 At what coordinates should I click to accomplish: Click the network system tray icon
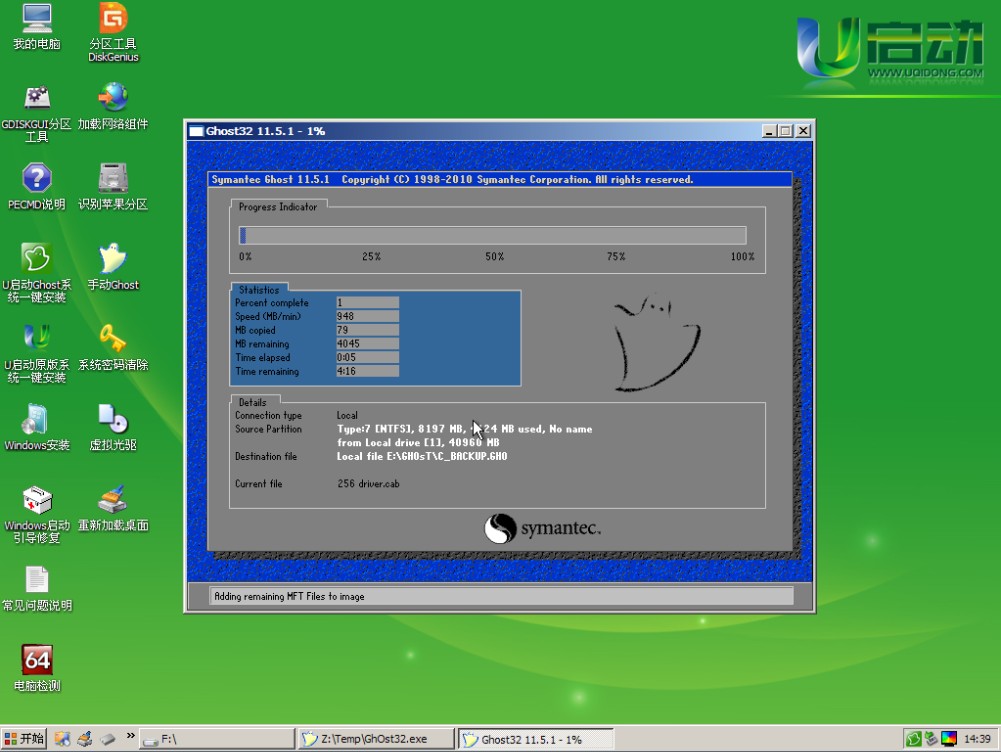click(x=931, y=739)
